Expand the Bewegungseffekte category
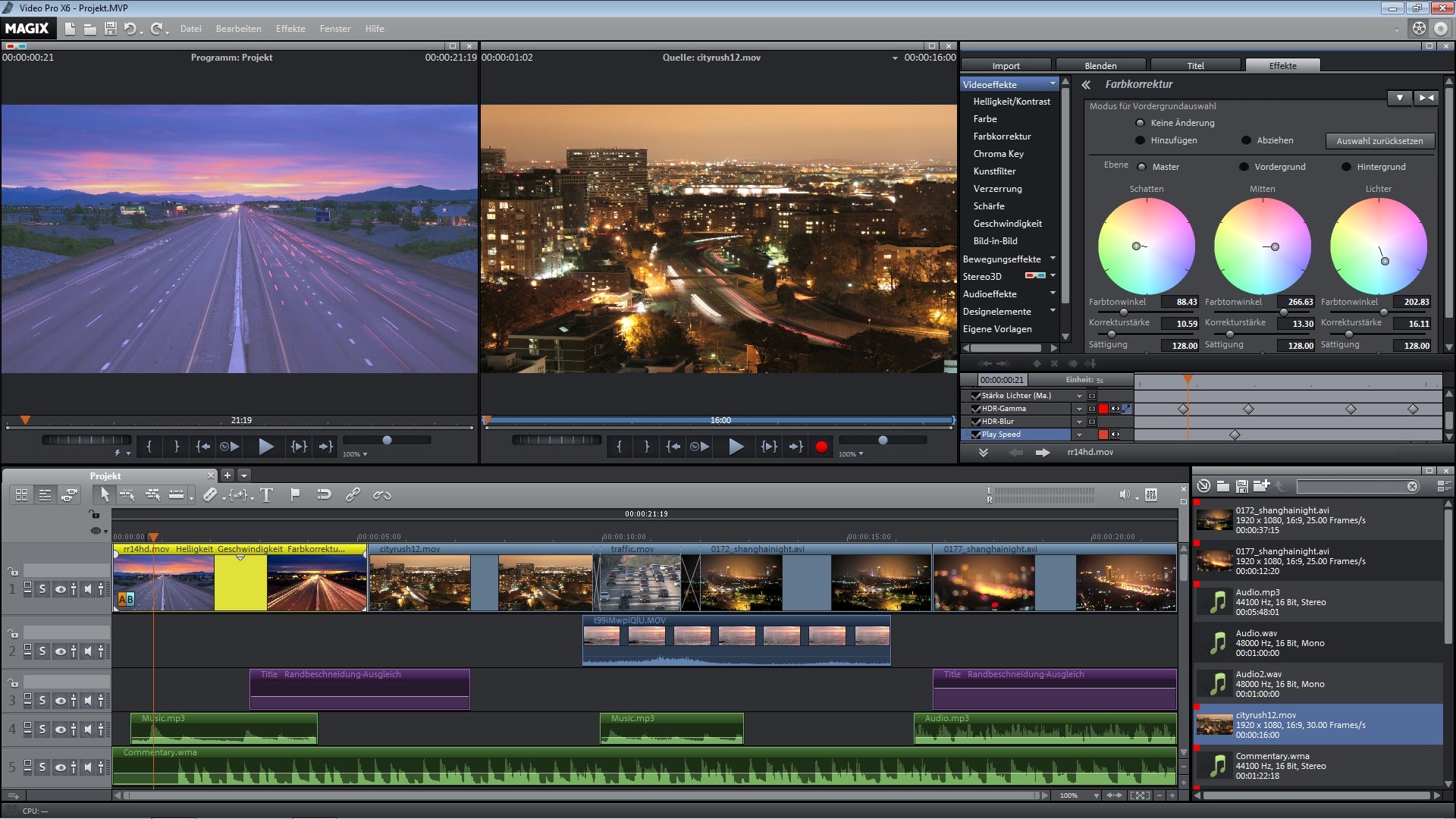Screen dimensions: 1456x819 (x=1053, y=259)
